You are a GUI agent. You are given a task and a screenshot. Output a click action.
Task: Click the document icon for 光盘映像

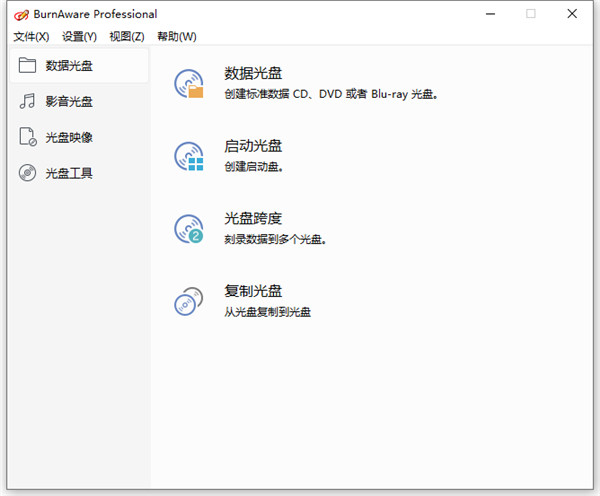click(x=28, y=137)
